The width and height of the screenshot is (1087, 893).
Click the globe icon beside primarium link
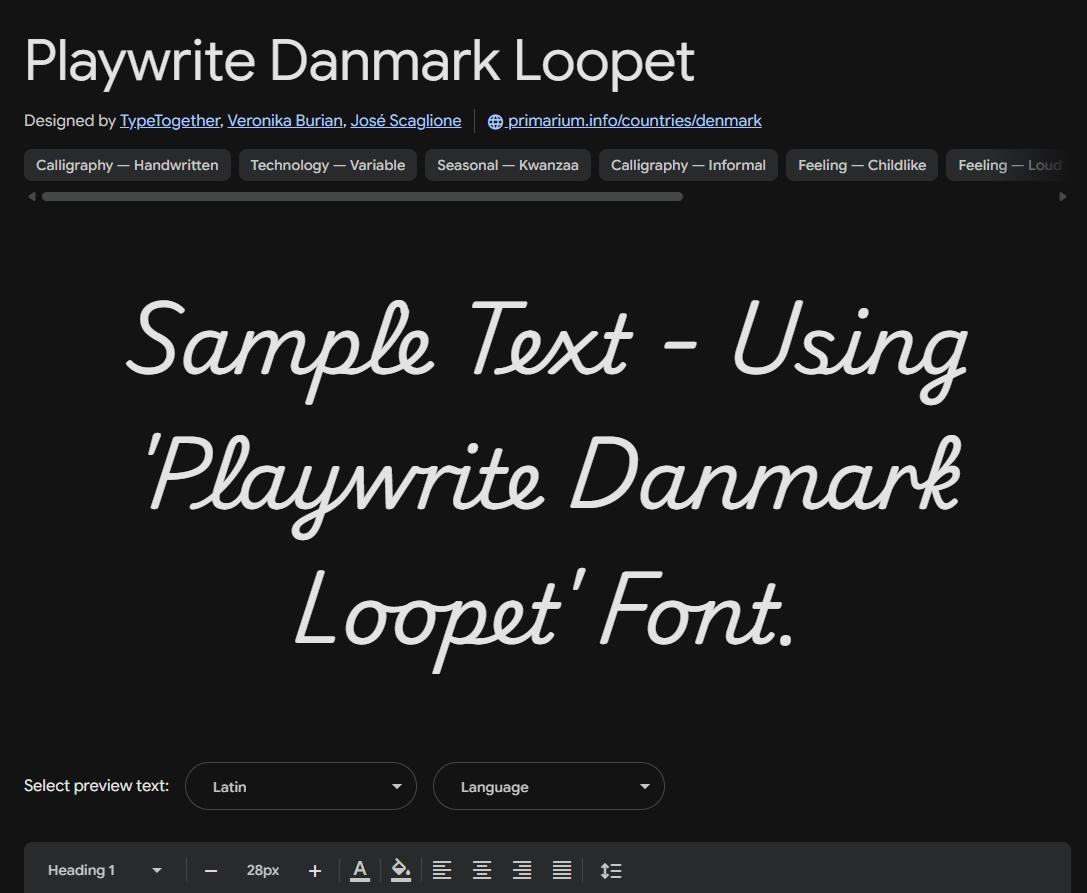(495, 121)
